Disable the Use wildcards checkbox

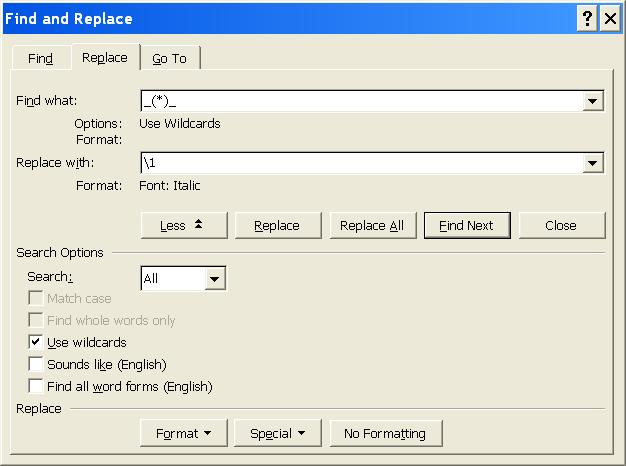click(x=37, y=342)
